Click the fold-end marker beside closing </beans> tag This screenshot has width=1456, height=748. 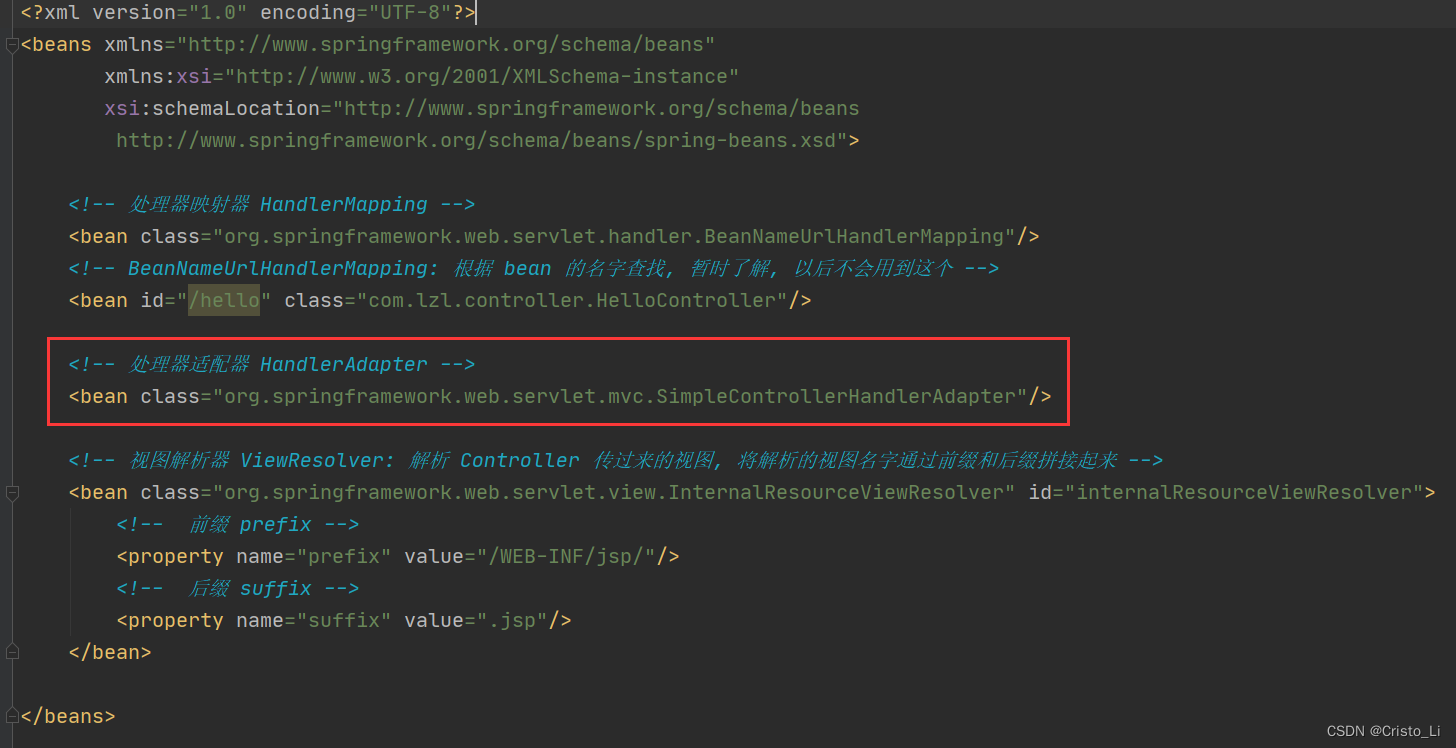pos(12,717)
